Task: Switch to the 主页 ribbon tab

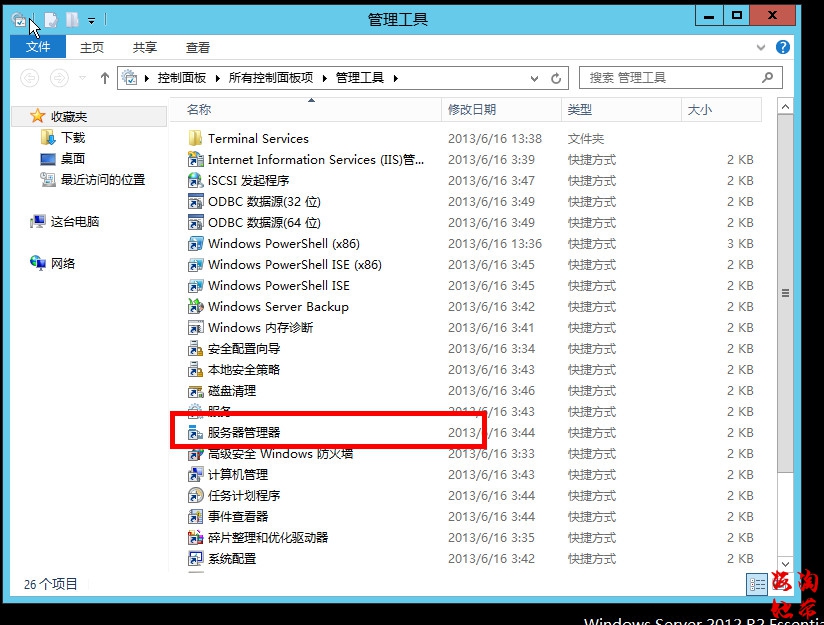Action: tap(92, 47)
